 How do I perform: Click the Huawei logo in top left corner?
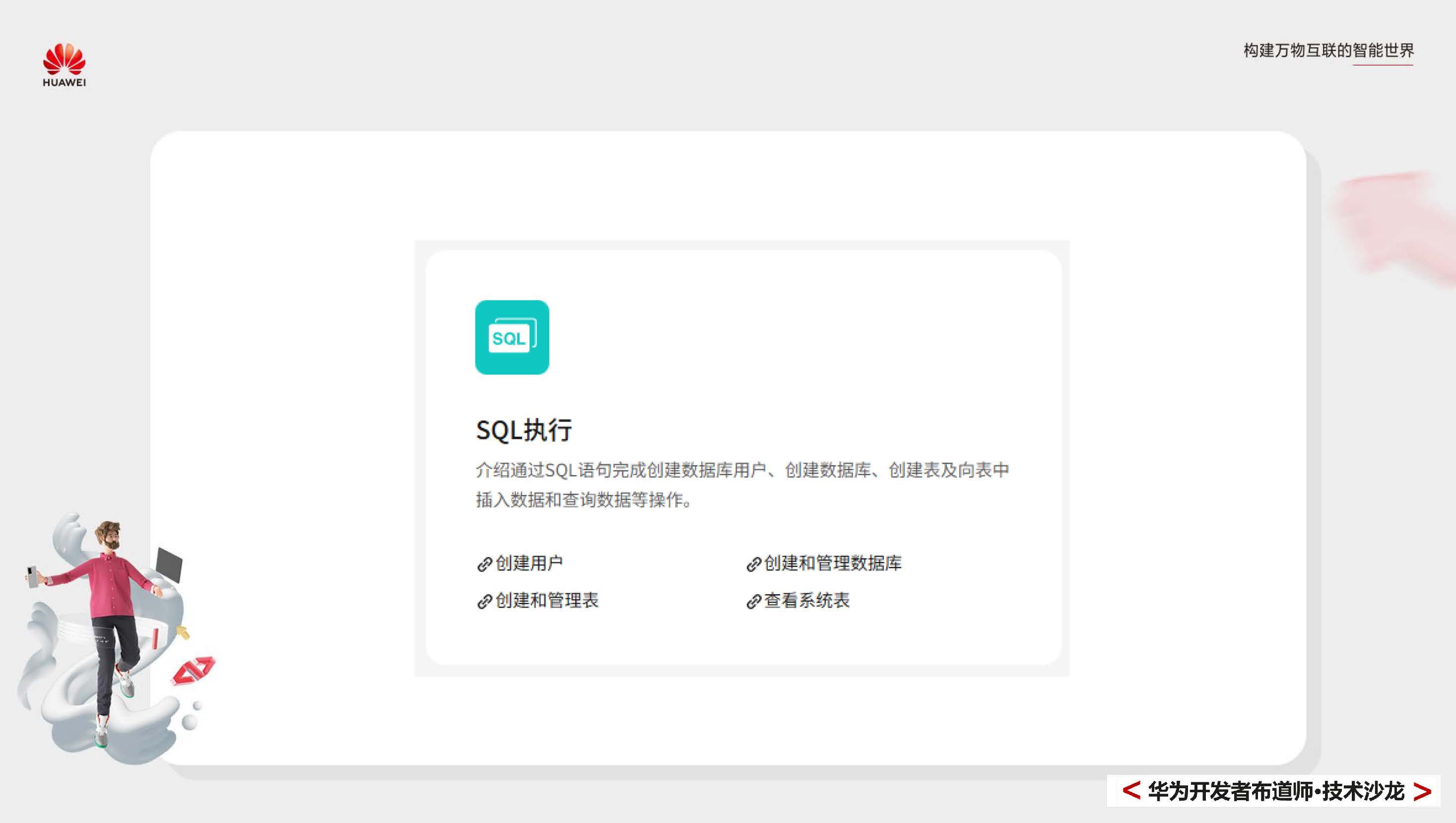coord(64,59)
